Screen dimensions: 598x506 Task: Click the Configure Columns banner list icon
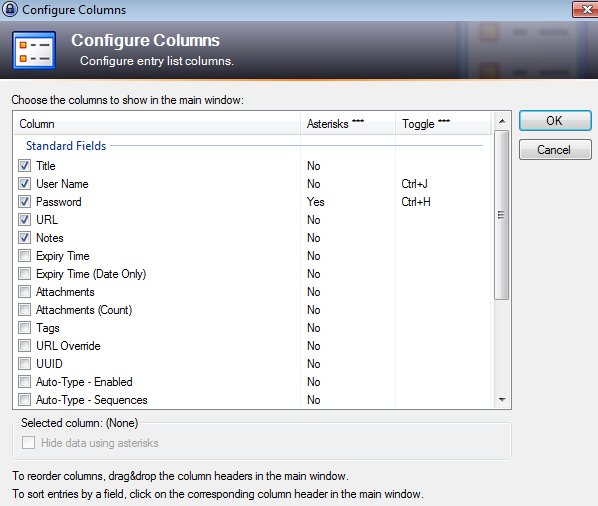(x=34, y=50)
